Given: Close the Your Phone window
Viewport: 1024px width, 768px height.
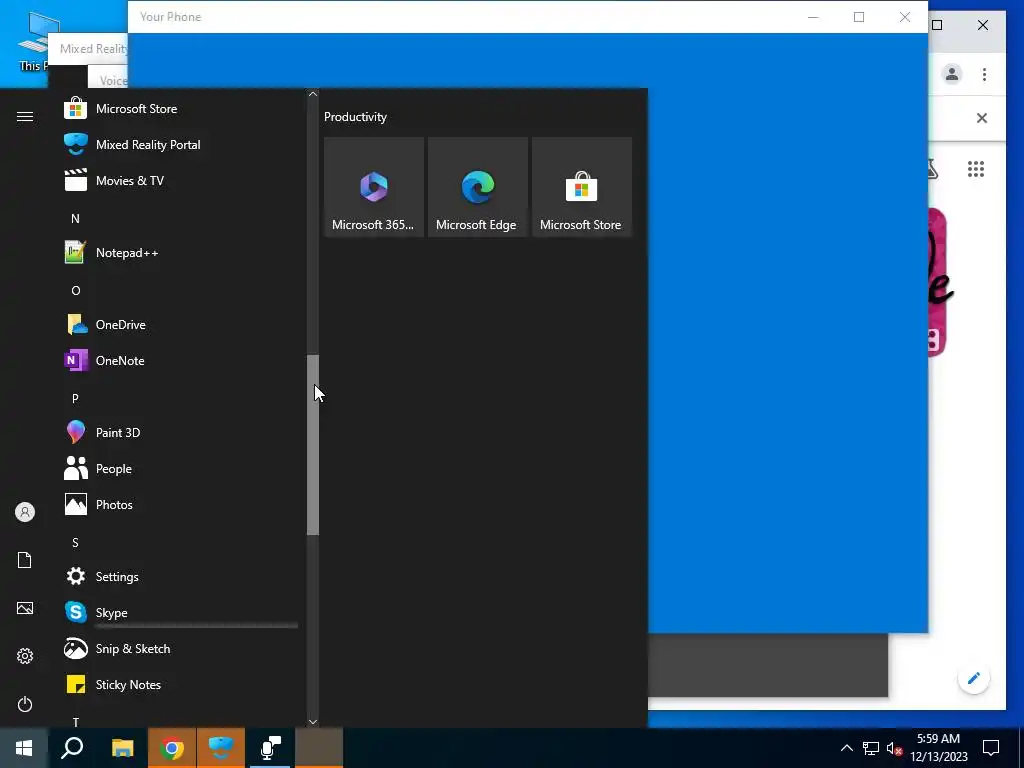Looking at the screenshot, I should pos(904,17).
